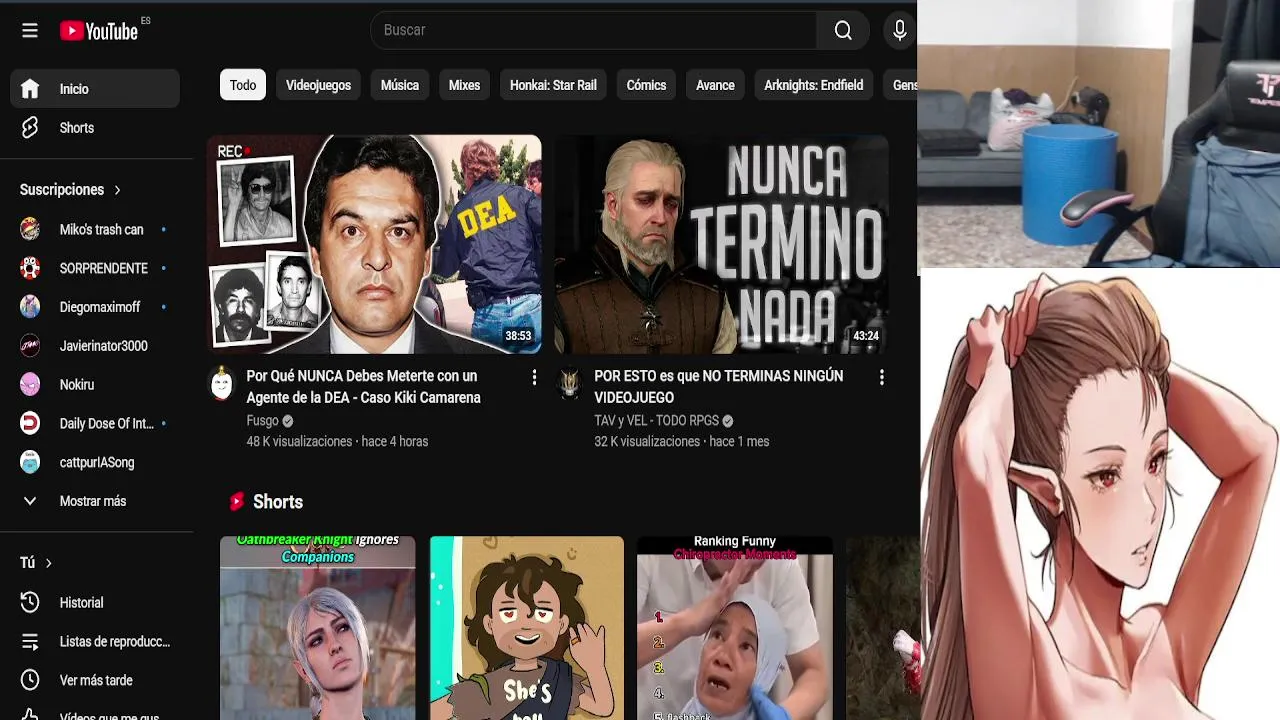Open the cartoon girl short thumbnail

(x=526, y=628)
